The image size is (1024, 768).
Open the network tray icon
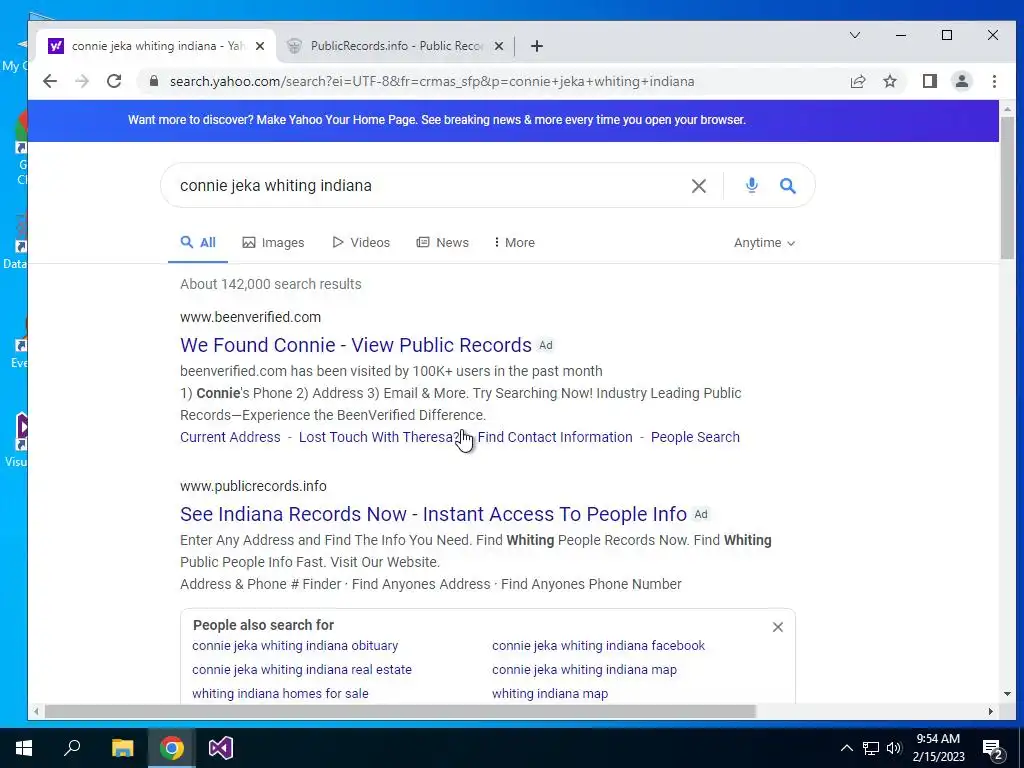(871, 748)
